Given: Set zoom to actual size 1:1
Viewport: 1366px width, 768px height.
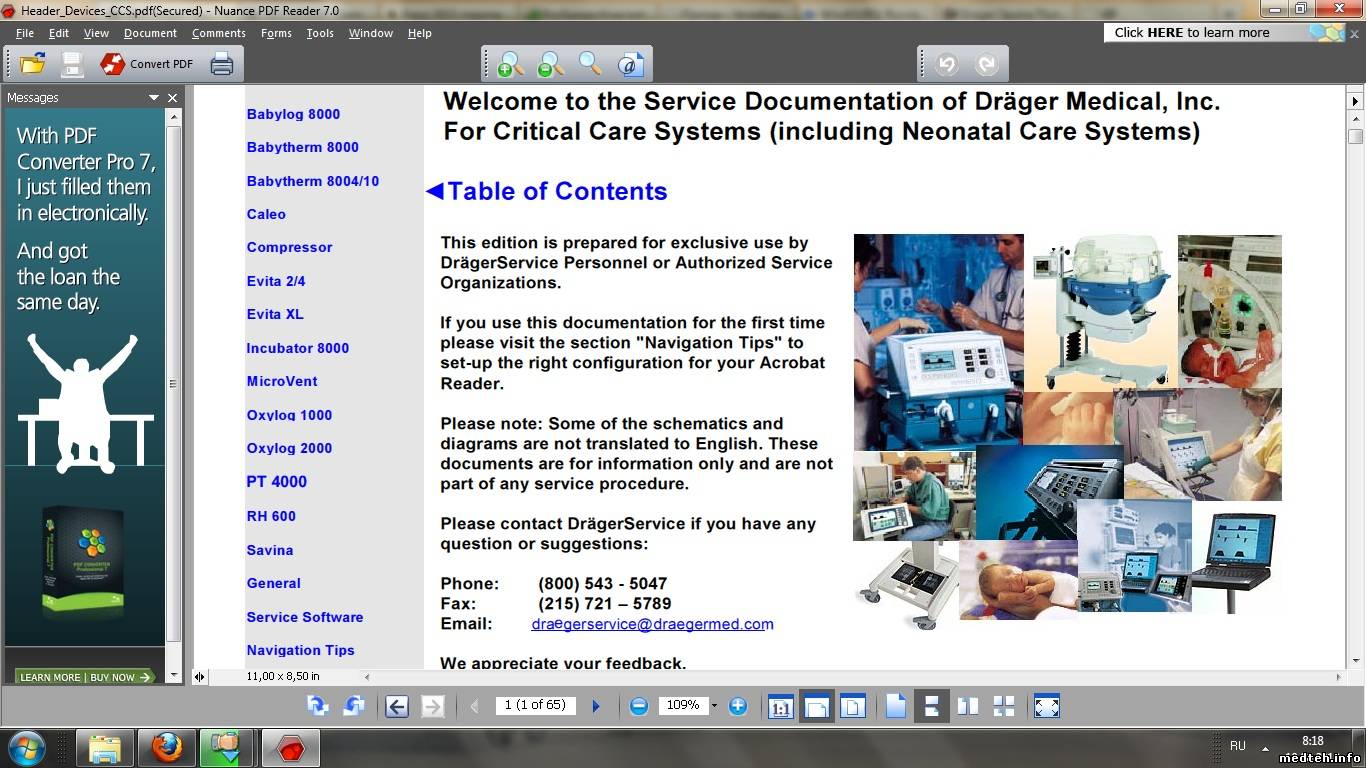Looking at the screenshot, I should tap(780, 706).
